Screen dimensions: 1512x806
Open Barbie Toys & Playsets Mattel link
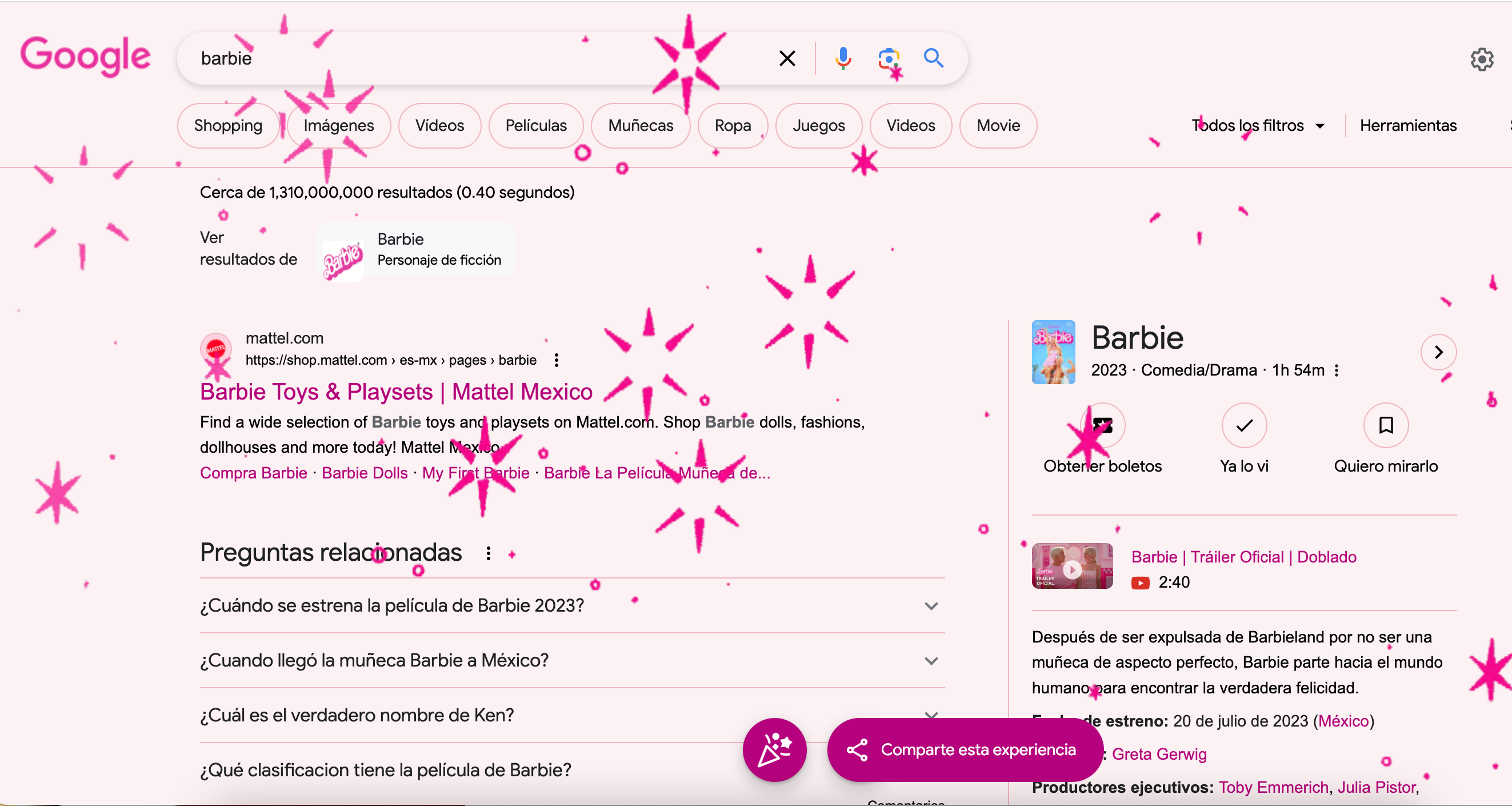[396, 392]
